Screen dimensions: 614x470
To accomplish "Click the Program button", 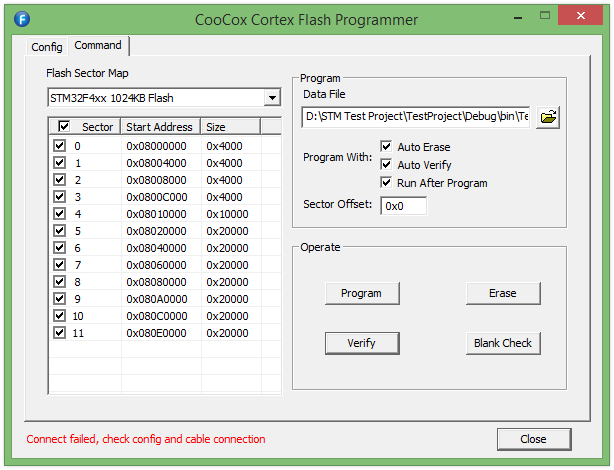I will pos(362,293).
